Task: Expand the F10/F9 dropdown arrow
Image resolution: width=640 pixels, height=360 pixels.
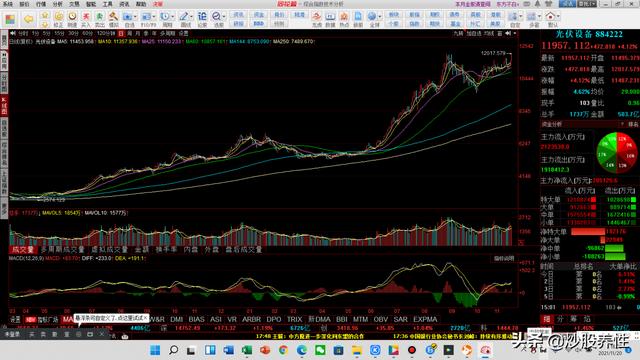Action: [154, 17]
